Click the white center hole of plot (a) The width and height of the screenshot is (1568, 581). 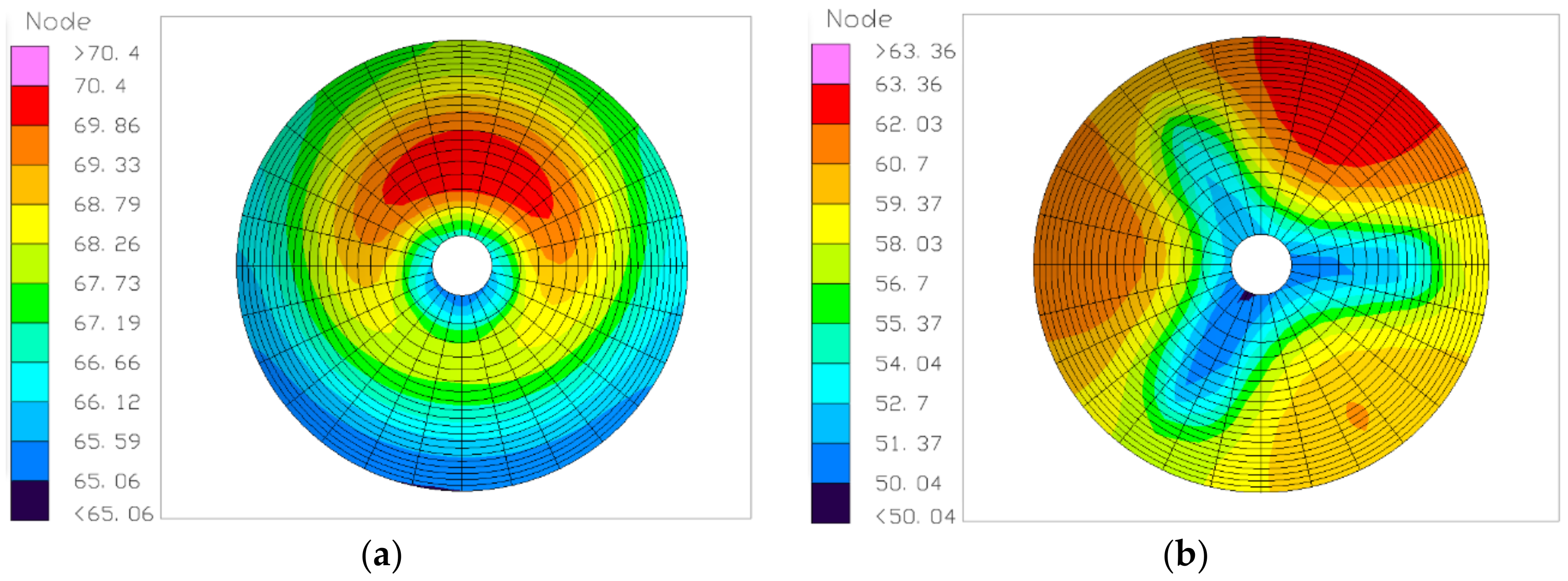coord(462,265)
